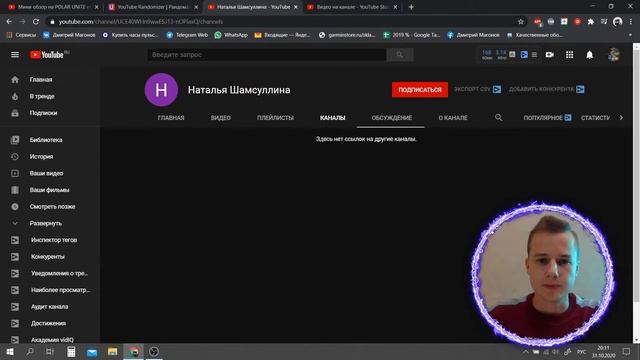The height and width of the screenshot is (360, 640).
Task: Open Аудит канала vidIQ item
Action: click(x=50, y=307)
